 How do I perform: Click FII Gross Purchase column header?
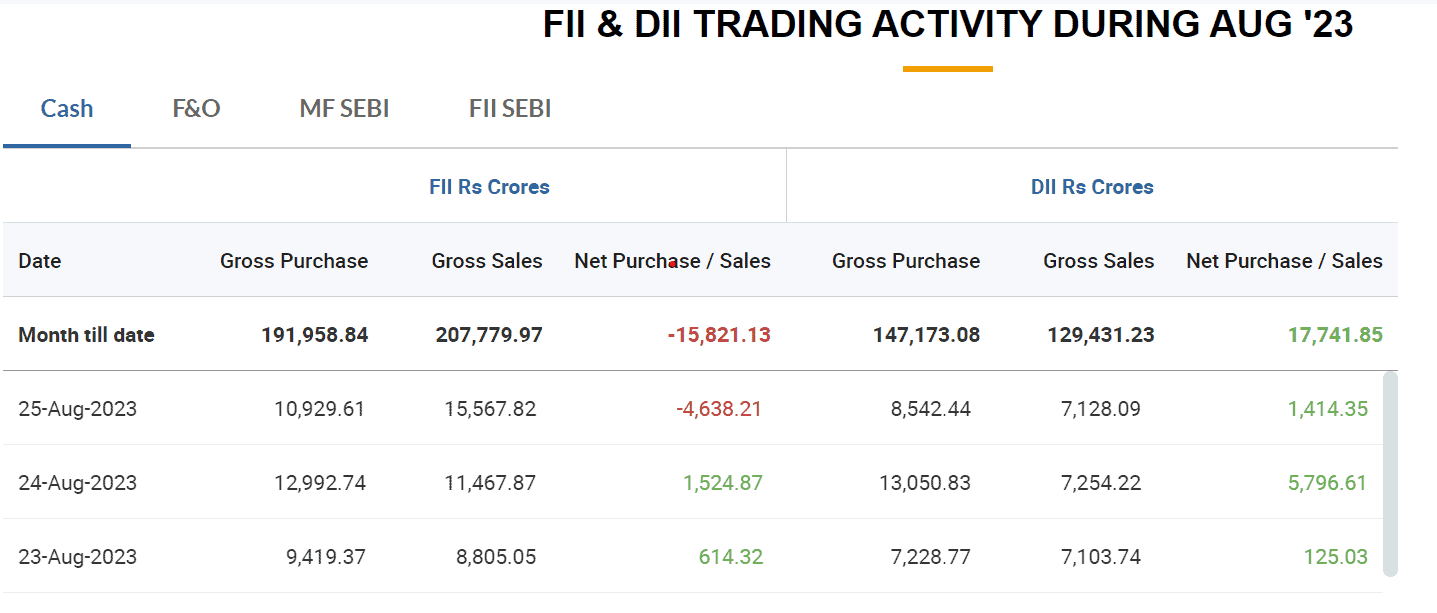click(294, 261)
